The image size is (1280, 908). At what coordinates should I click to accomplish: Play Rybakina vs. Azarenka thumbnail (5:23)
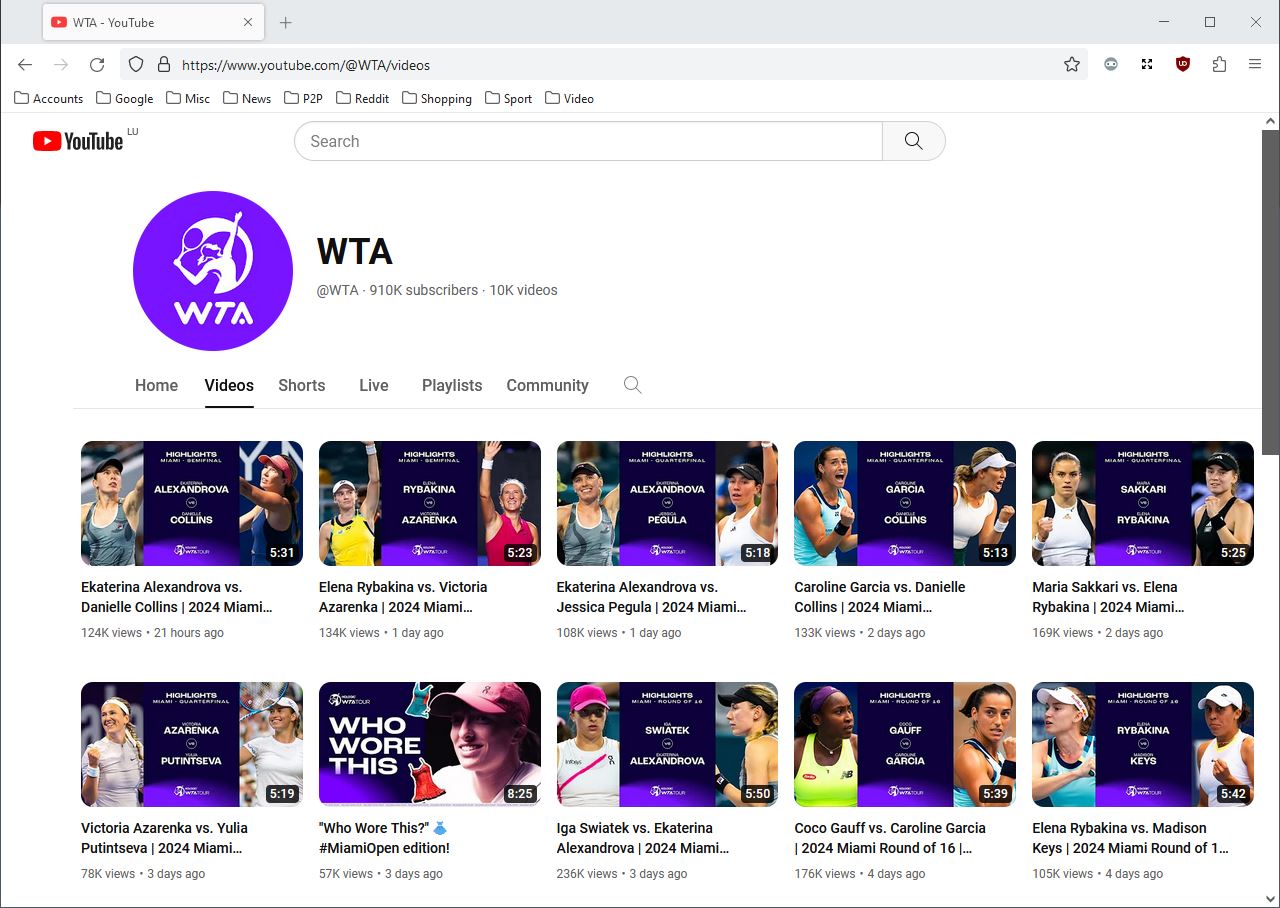point(430,503)
